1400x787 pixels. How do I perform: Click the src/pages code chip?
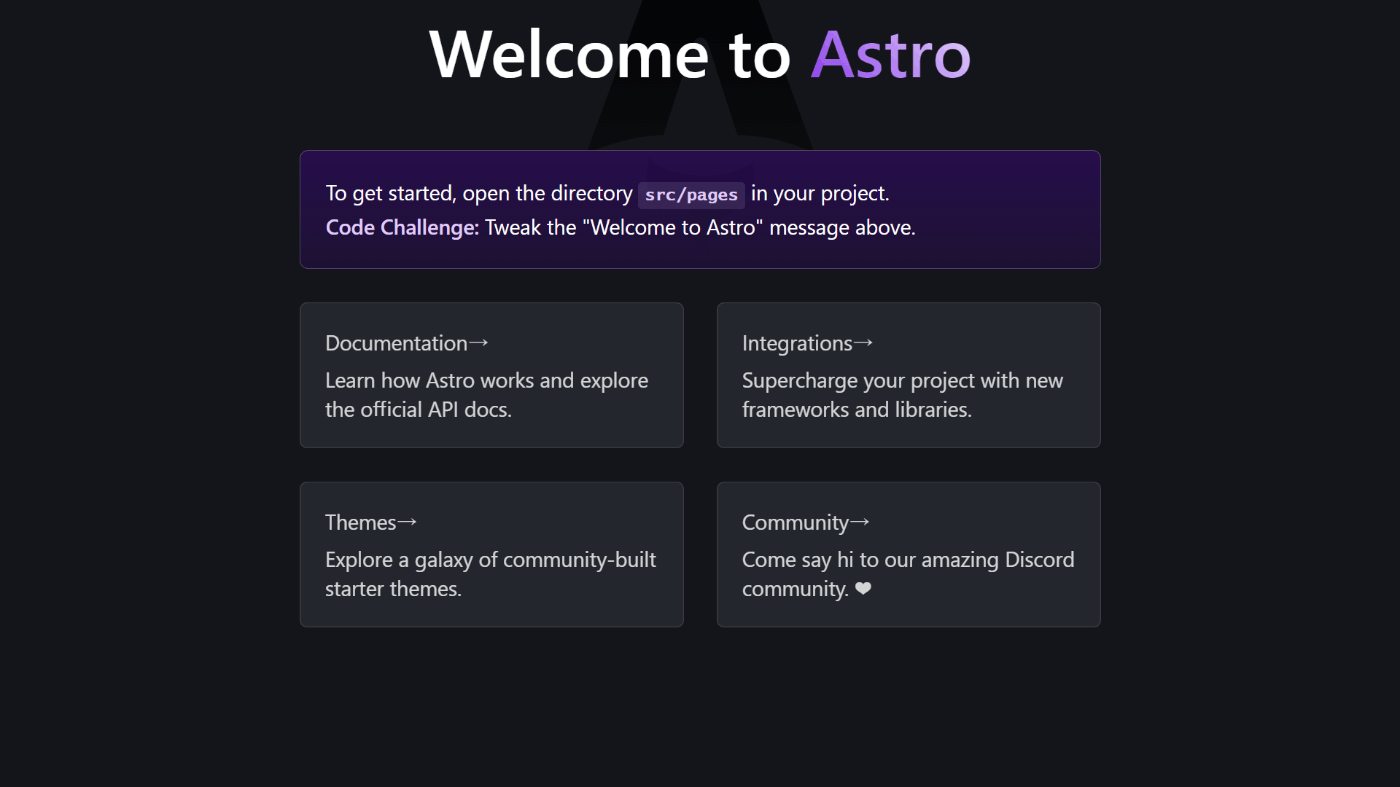(691, 194)
